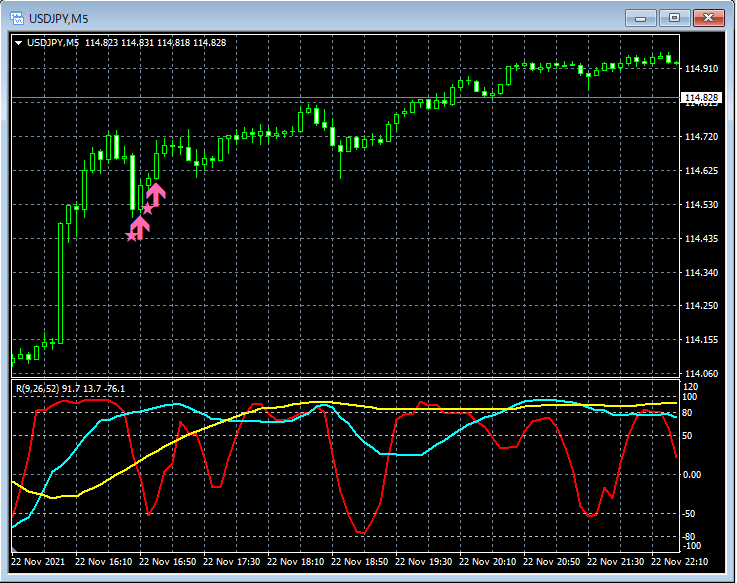Close the USDJPY,M5 chart window

click(707, 18)
